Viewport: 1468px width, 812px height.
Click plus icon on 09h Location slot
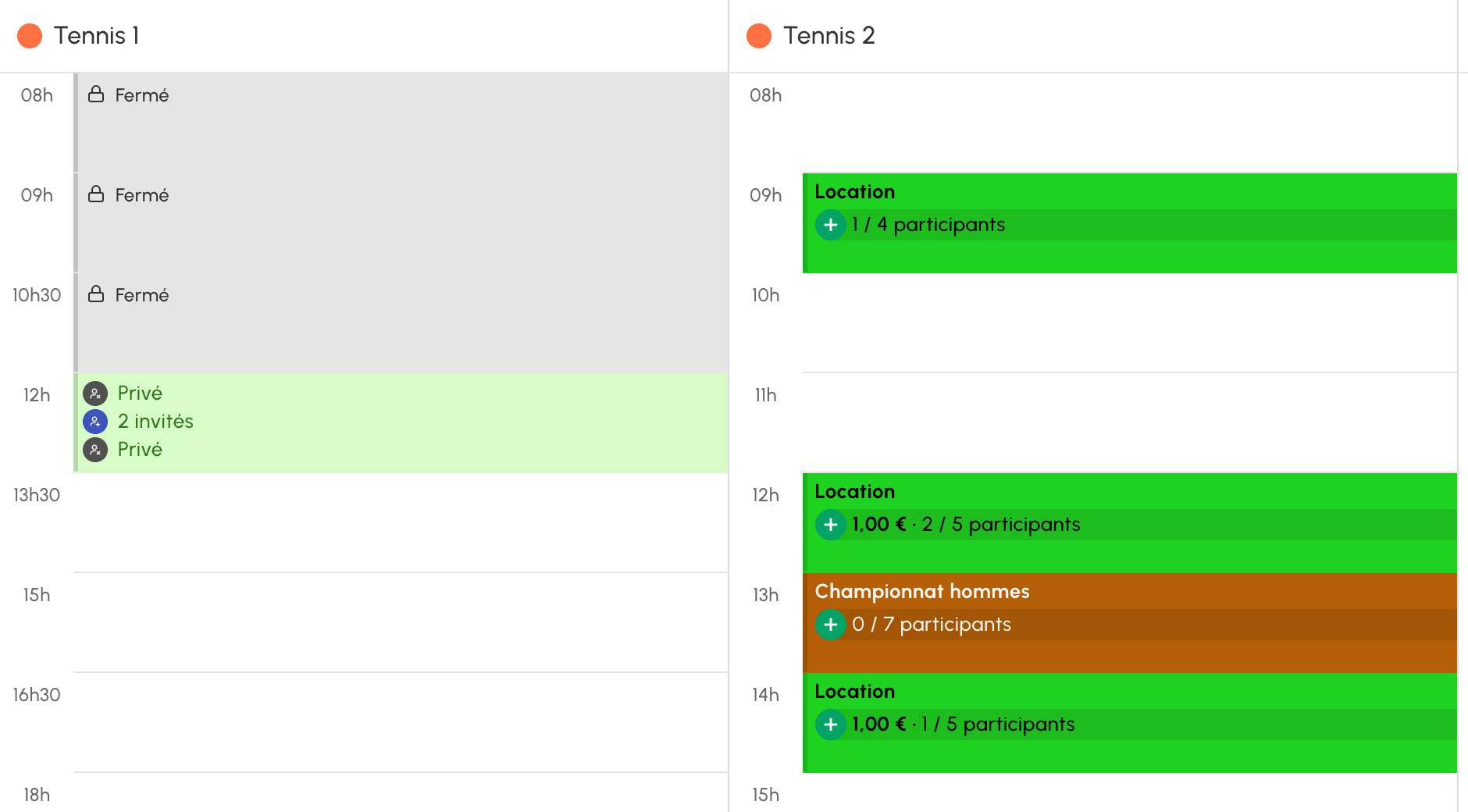point(831,225)
